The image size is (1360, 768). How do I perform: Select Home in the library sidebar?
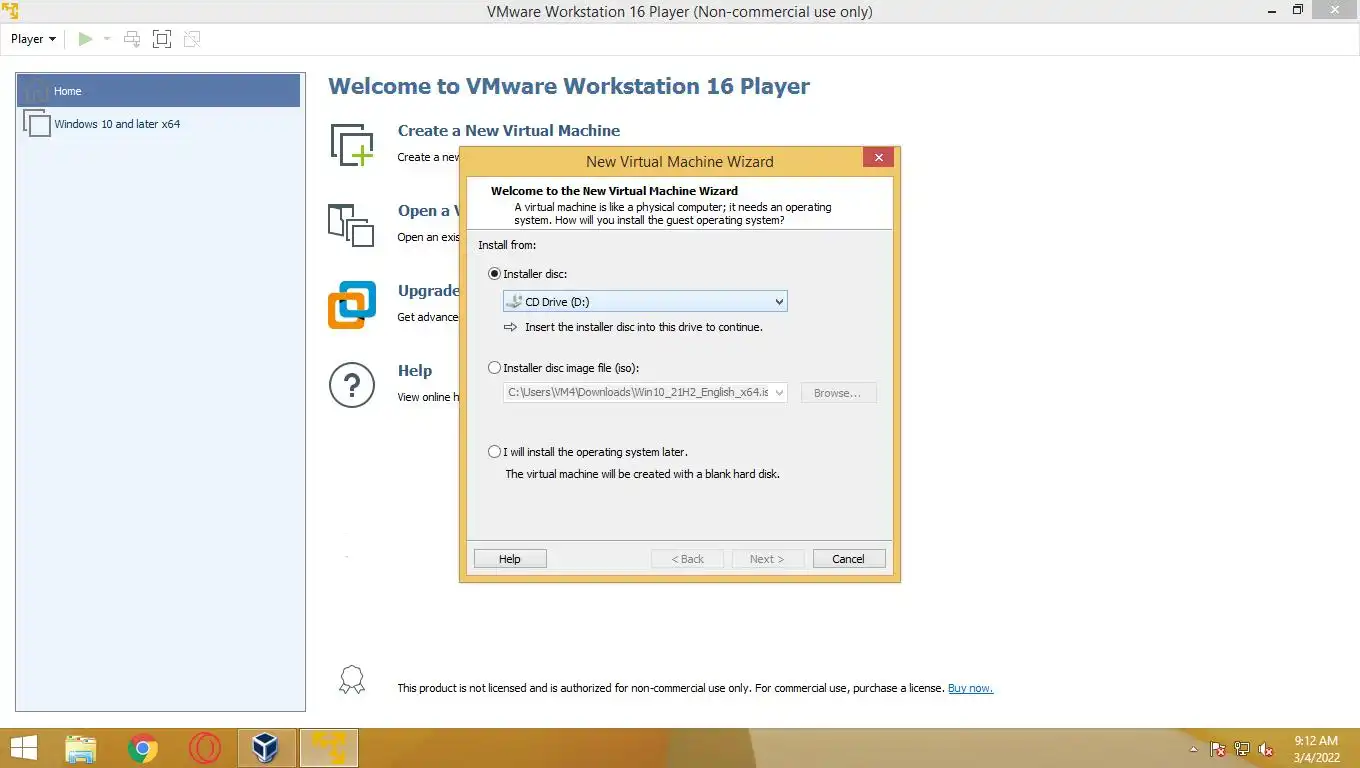click(x=158, y=91)
